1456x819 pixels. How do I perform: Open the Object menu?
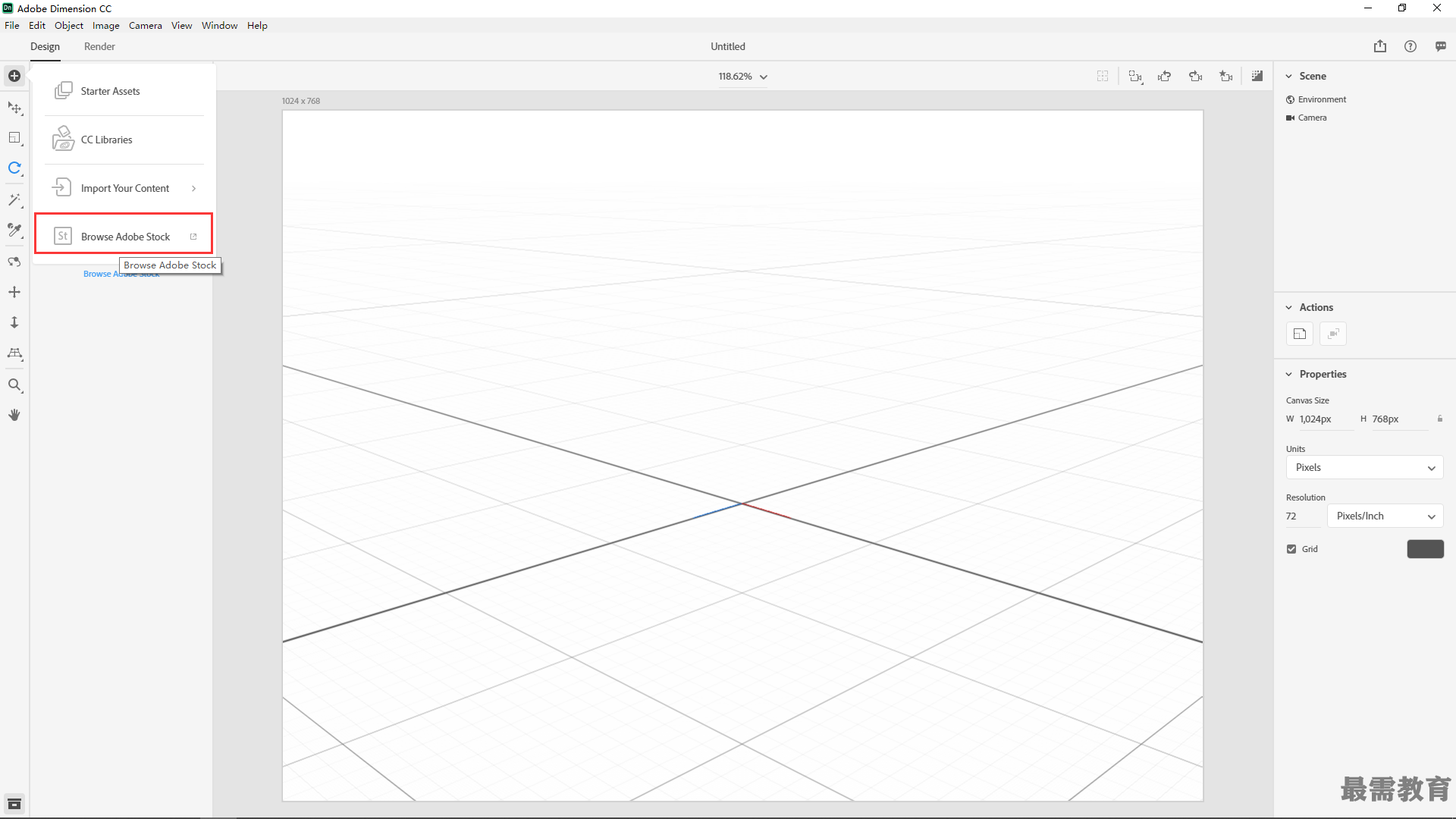point(69,25)
